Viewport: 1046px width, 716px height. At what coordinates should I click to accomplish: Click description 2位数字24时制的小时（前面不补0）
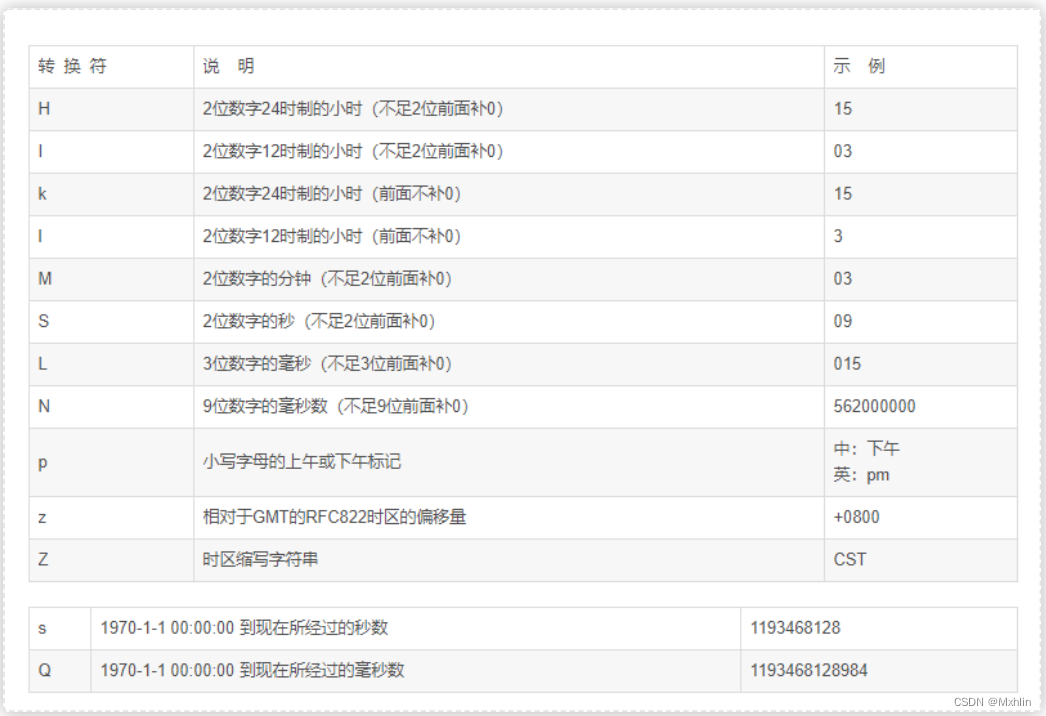click(332, 194)
